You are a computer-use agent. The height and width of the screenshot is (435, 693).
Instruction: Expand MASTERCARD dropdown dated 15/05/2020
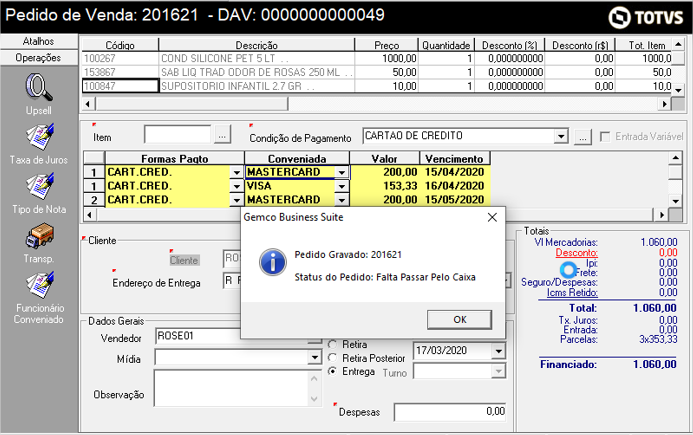(x=342, y=200)
